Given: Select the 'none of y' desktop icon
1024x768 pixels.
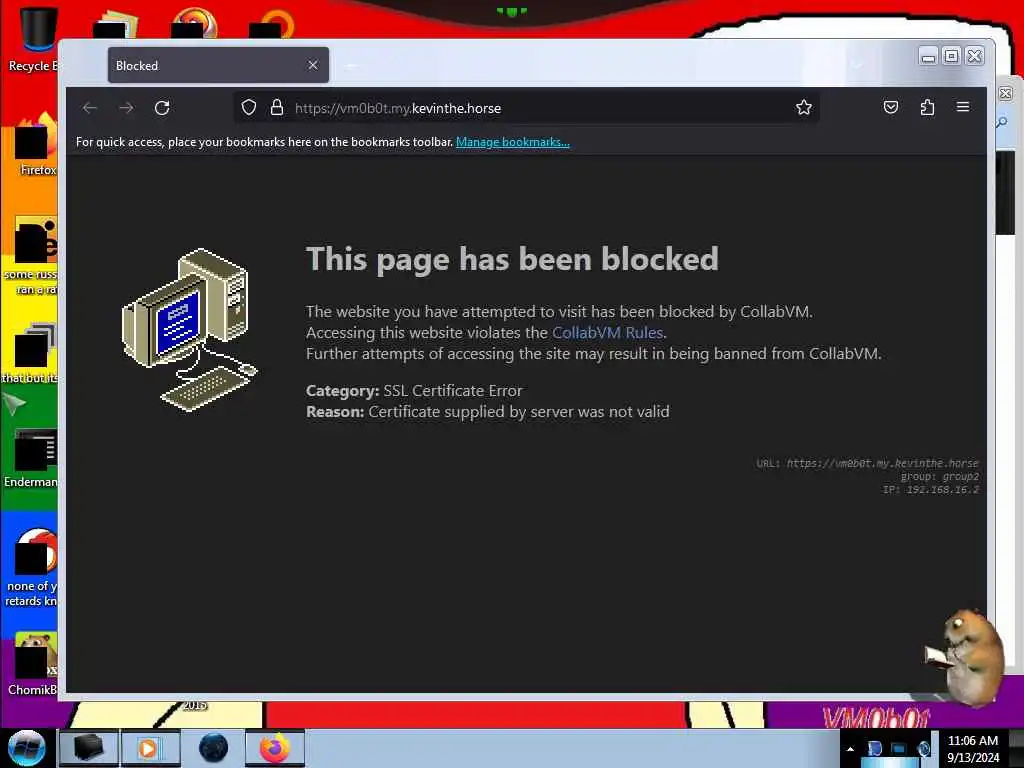Looking at the screenshot, I should tap(31, 567).
